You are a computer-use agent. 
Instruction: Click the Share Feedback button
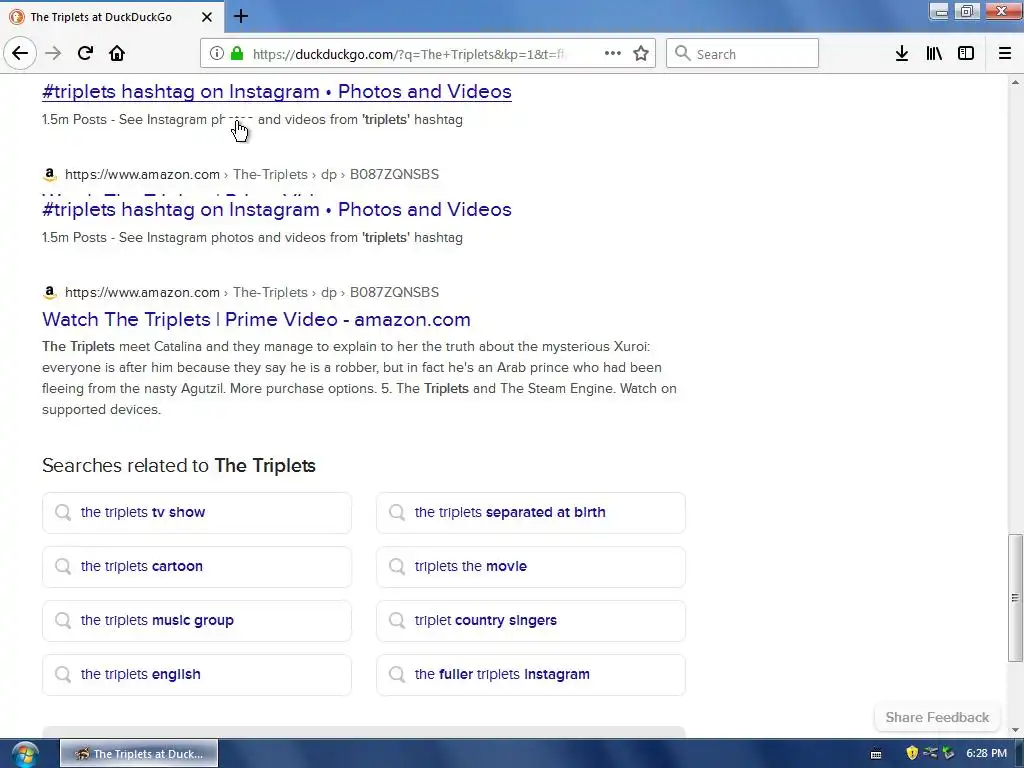point(937,717)
